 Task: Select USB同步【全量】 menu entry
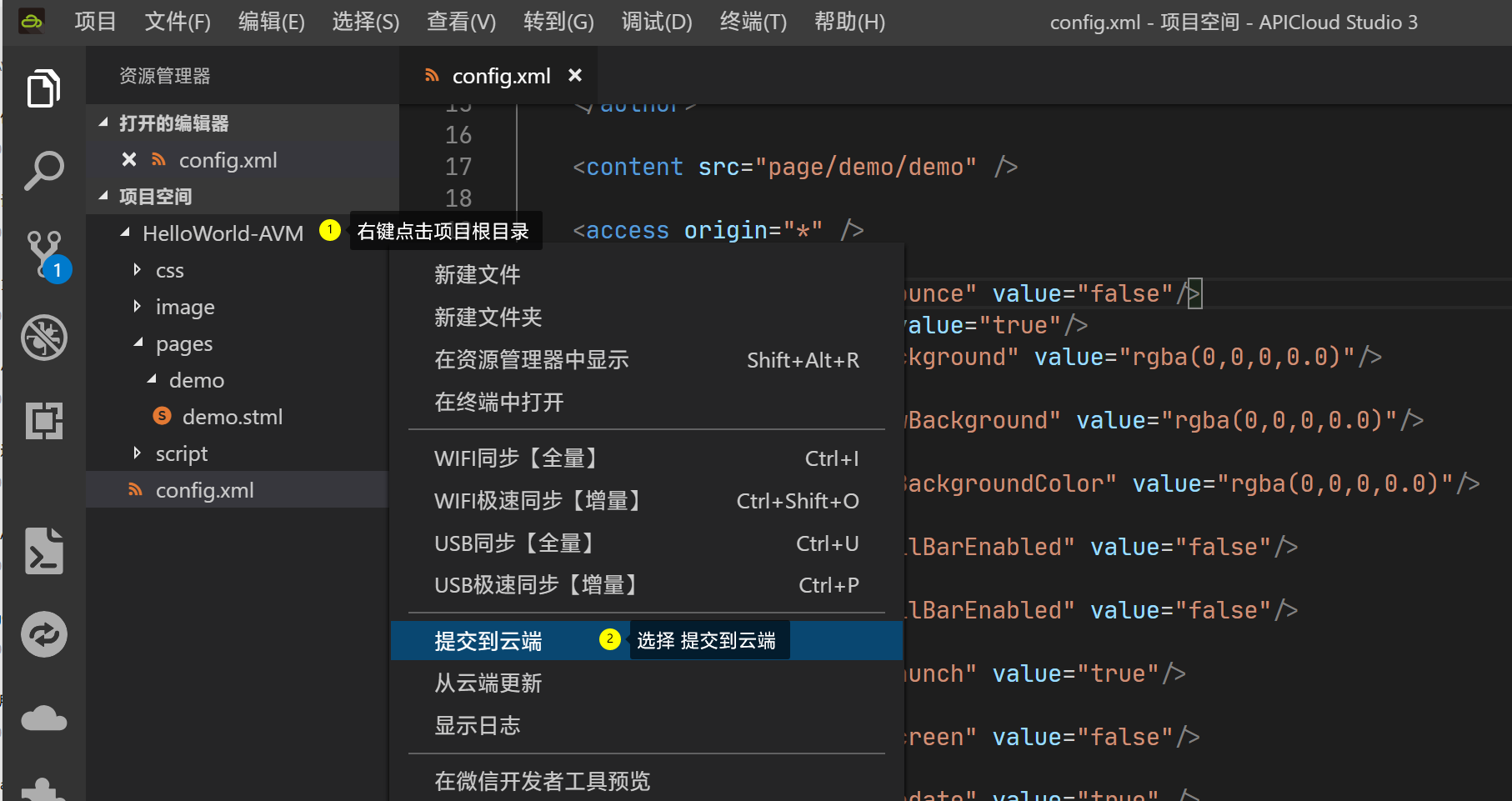pos(647,543)
